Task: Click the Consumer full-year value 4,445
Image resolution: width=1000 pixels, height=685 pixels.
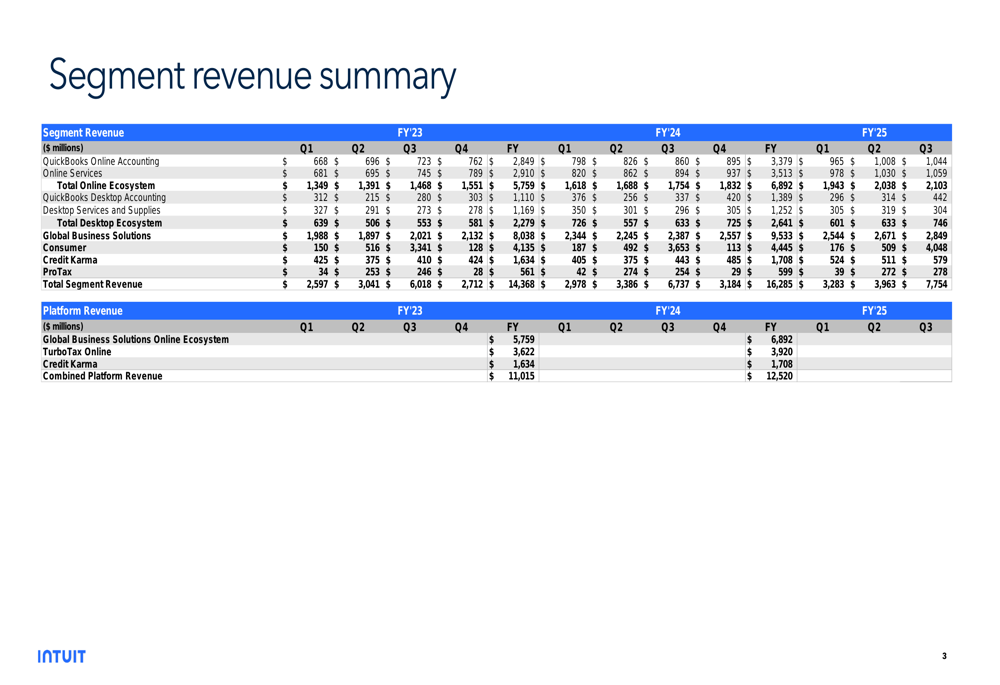Action: coord(782,247)
